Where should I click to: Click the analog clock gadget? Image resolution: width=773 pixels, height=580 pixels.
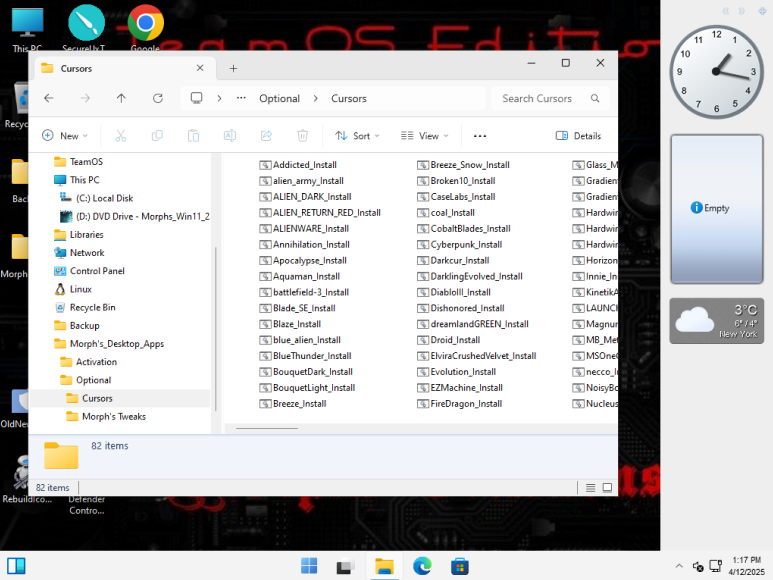(716, 72)
